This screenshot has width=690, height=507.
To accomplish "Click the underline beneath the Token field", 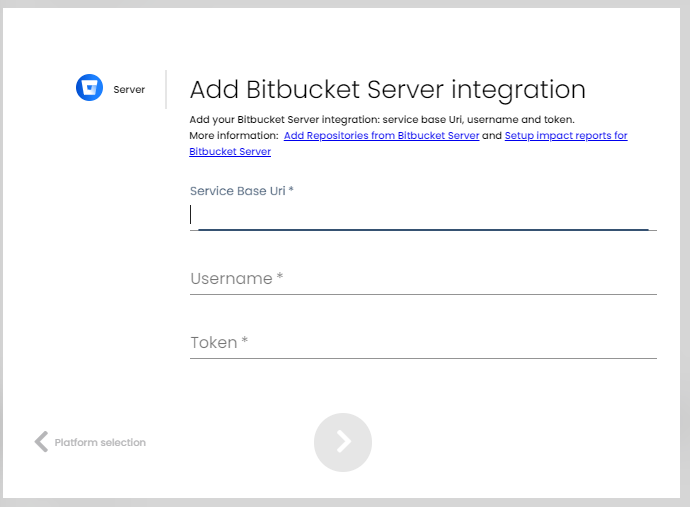I will click(422, 357).
